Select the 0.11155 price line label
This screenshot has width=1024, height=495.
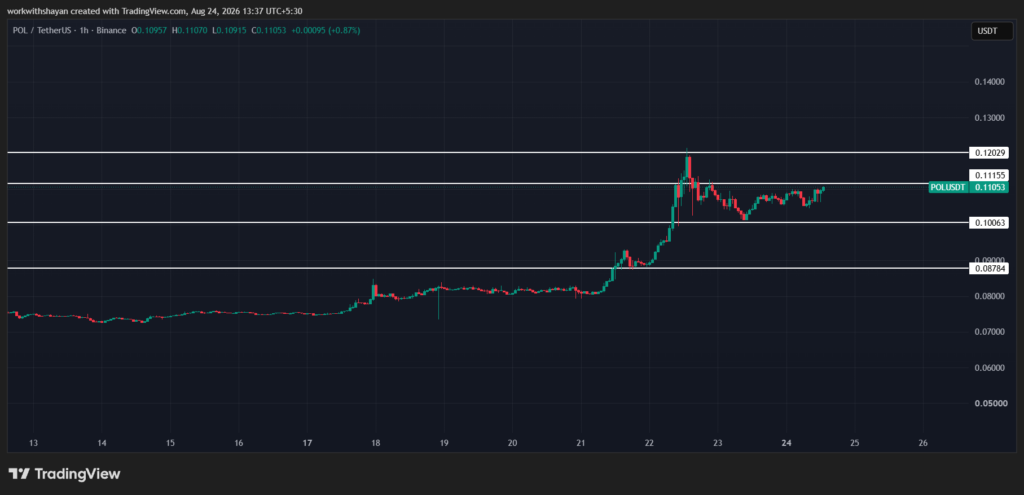[990, 175]
